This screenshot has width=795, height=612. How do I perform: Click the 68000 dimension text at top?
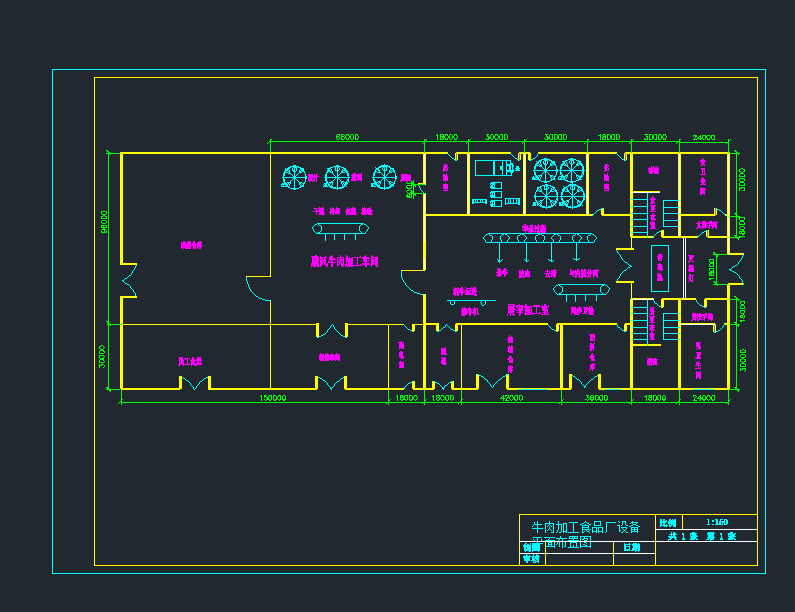[x=347, y=137]
